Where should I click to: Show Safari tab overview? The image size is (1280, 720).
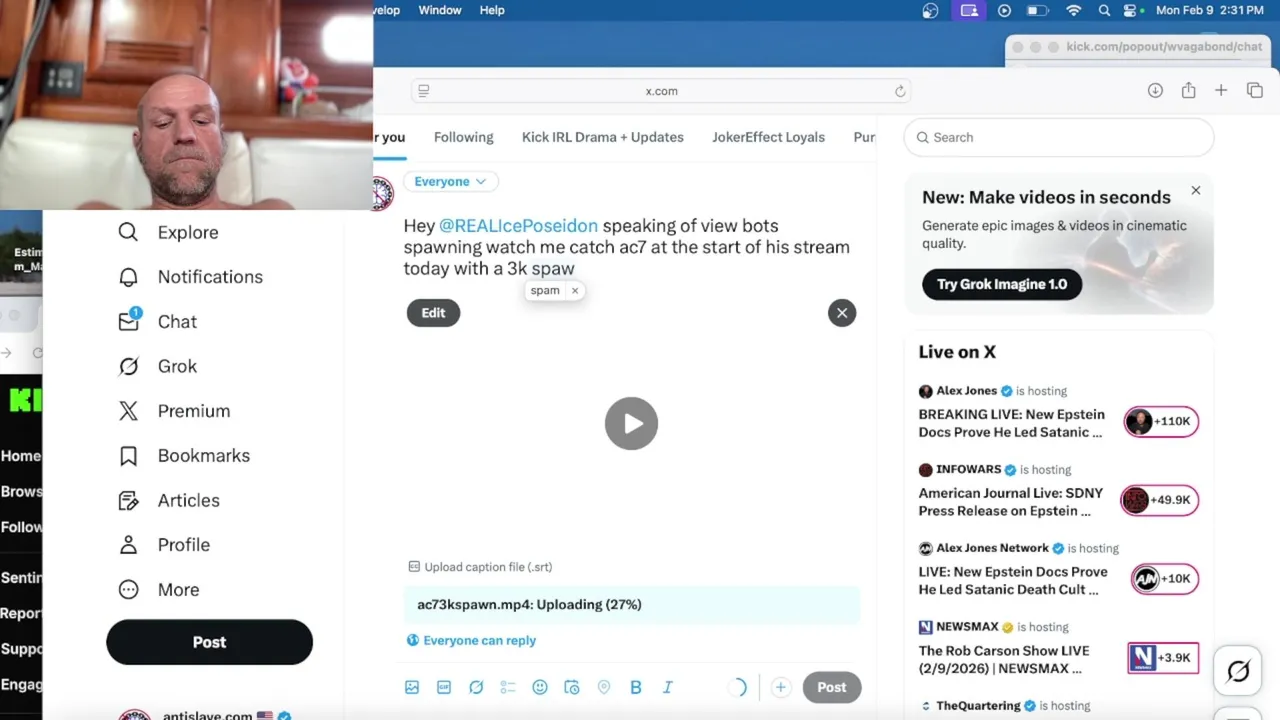click(x=1255, y=91)
